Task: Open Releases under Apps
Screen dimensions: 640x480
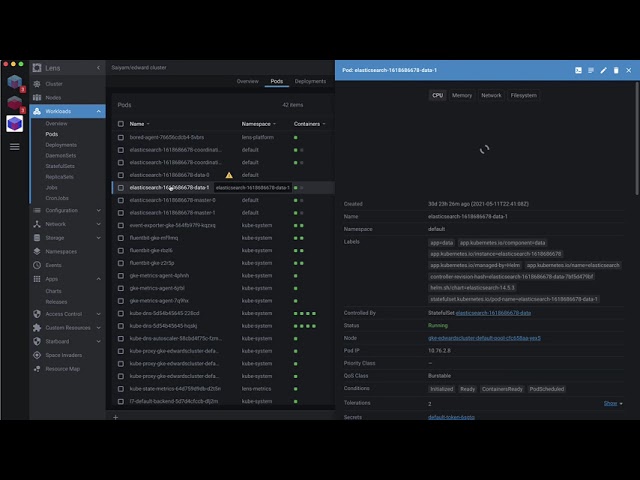Action: tap(56, 302)
